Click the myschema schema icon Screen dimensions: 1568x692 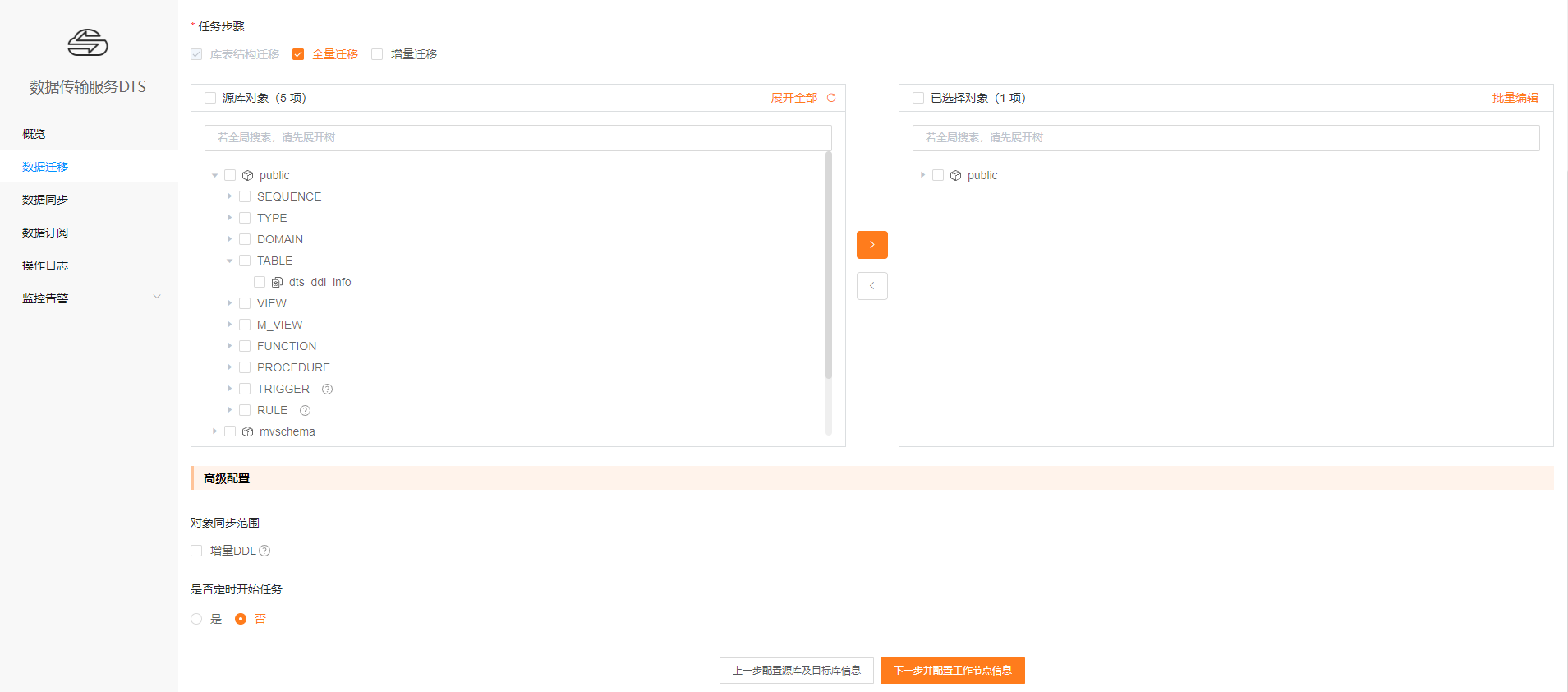(247, 431)
